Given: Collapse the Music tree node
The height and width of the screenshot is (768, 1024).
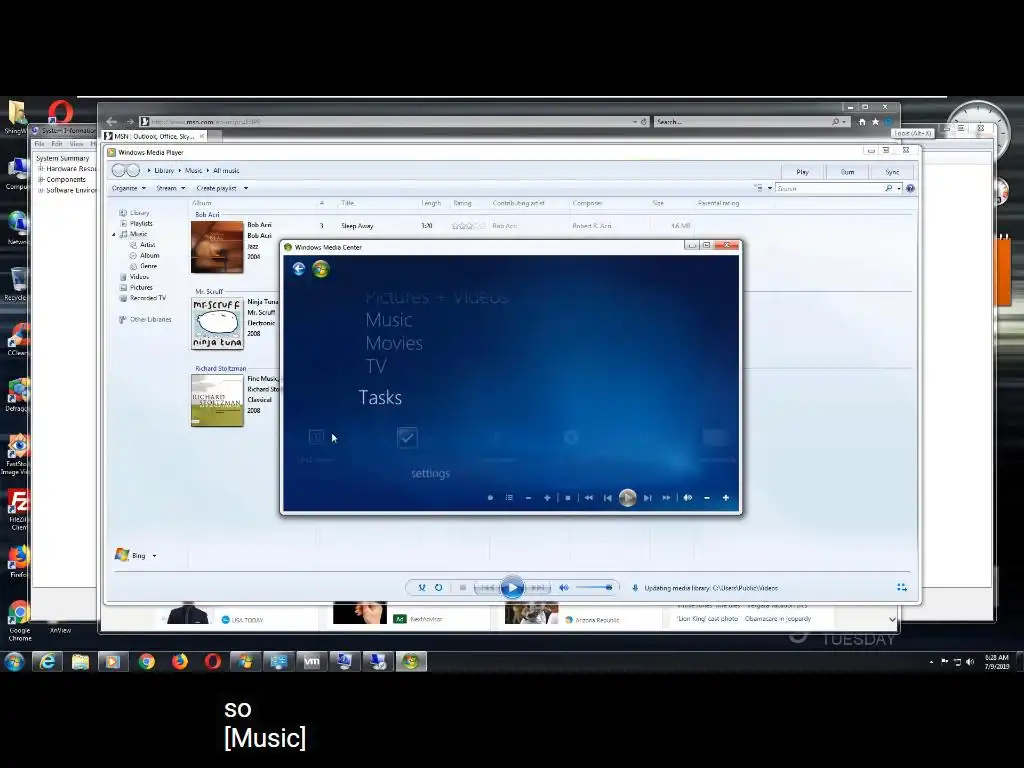Looking at the screenshot, I should 114,234.
